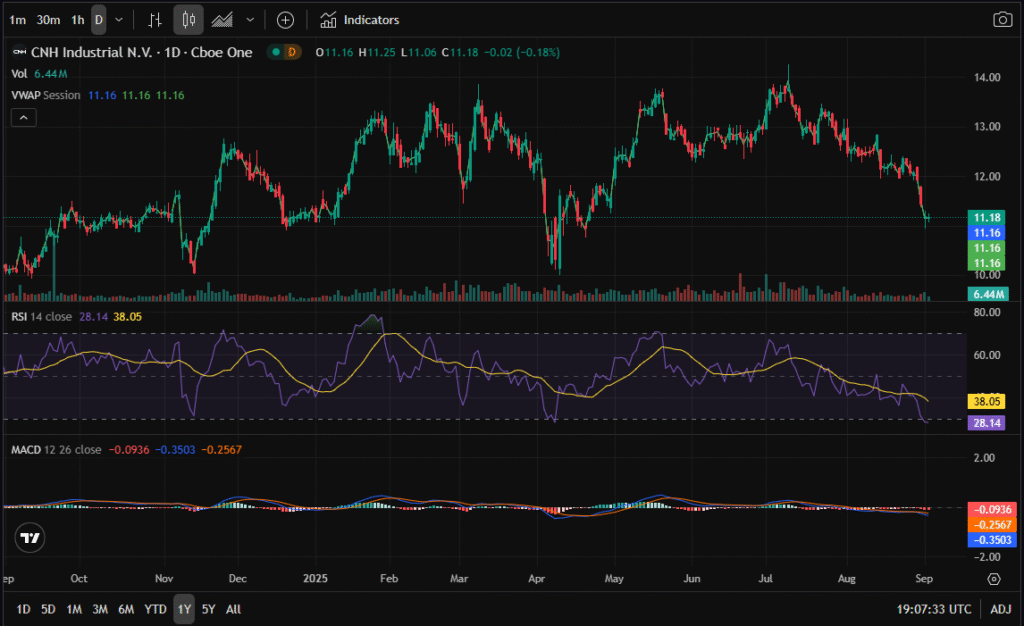
Task: Select the Candles chart style icon
Action: coord(188,20)
